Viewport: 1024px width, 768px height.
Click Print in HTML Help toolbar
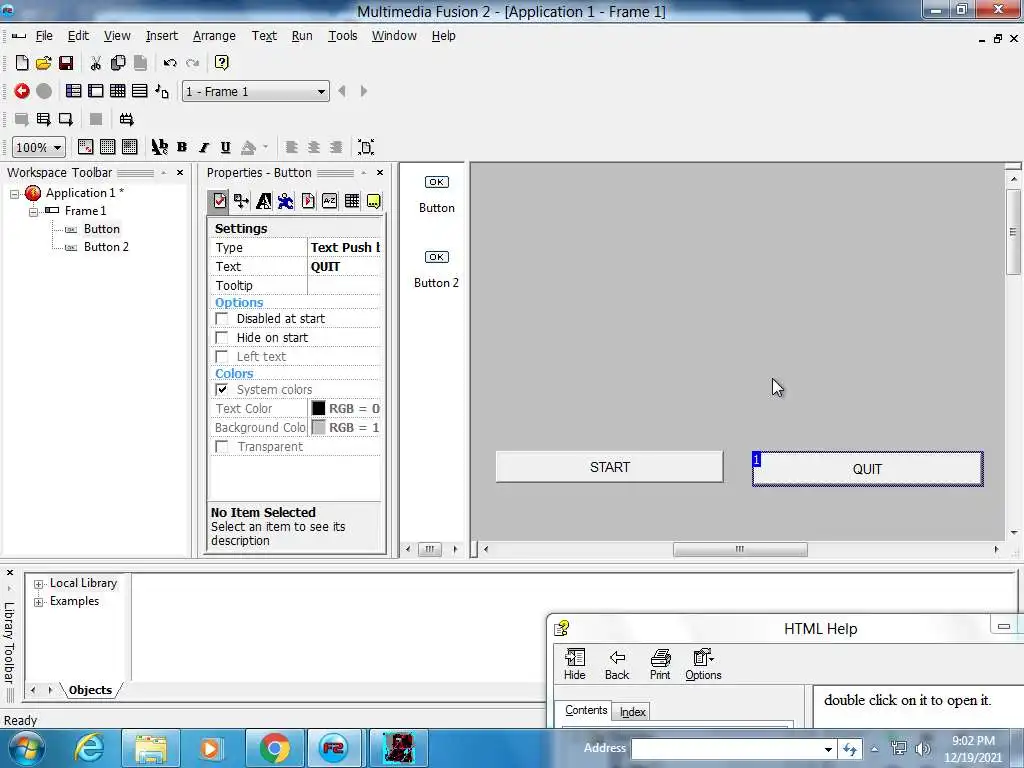(x=660, y=665)
